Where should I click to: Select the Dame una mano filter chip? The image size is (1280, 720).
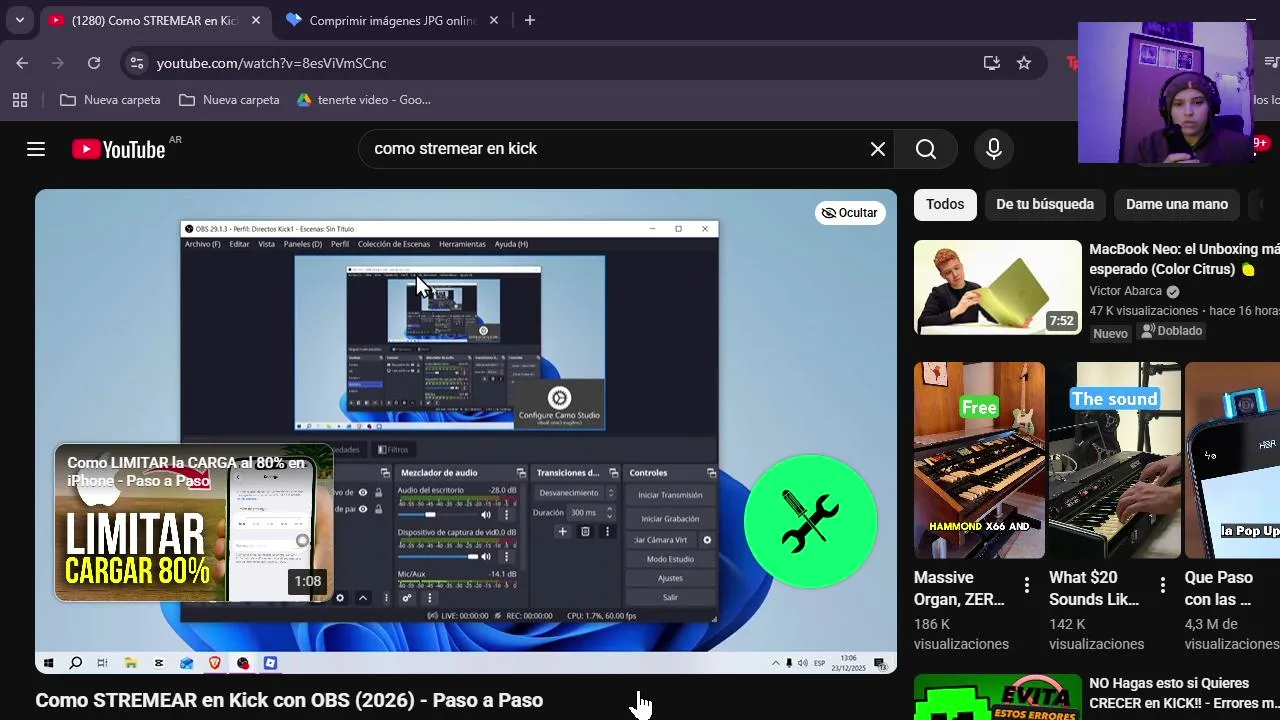coord(1177,204)
